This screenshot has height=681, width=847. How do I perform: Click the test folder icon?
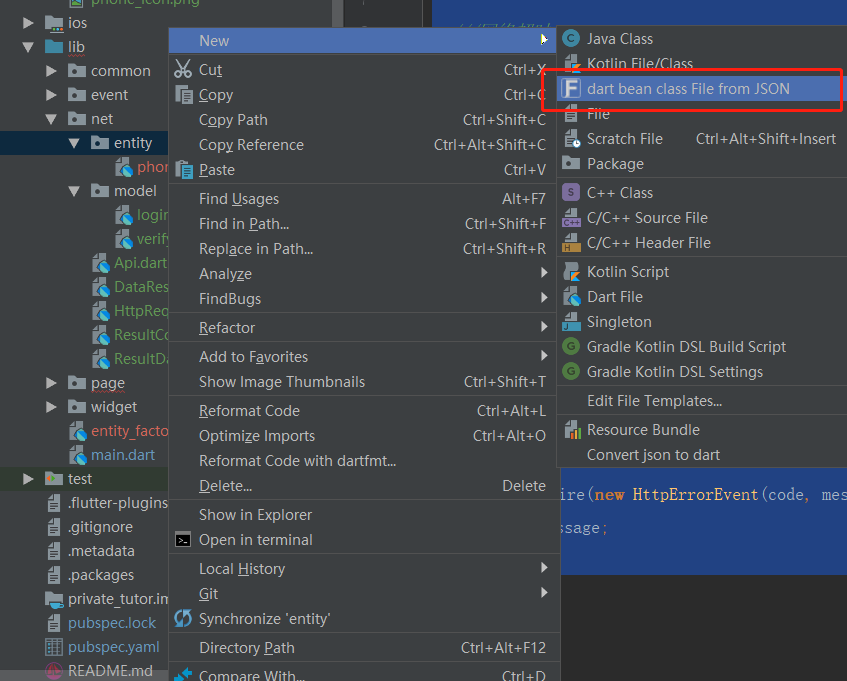[x=53, y=478]
